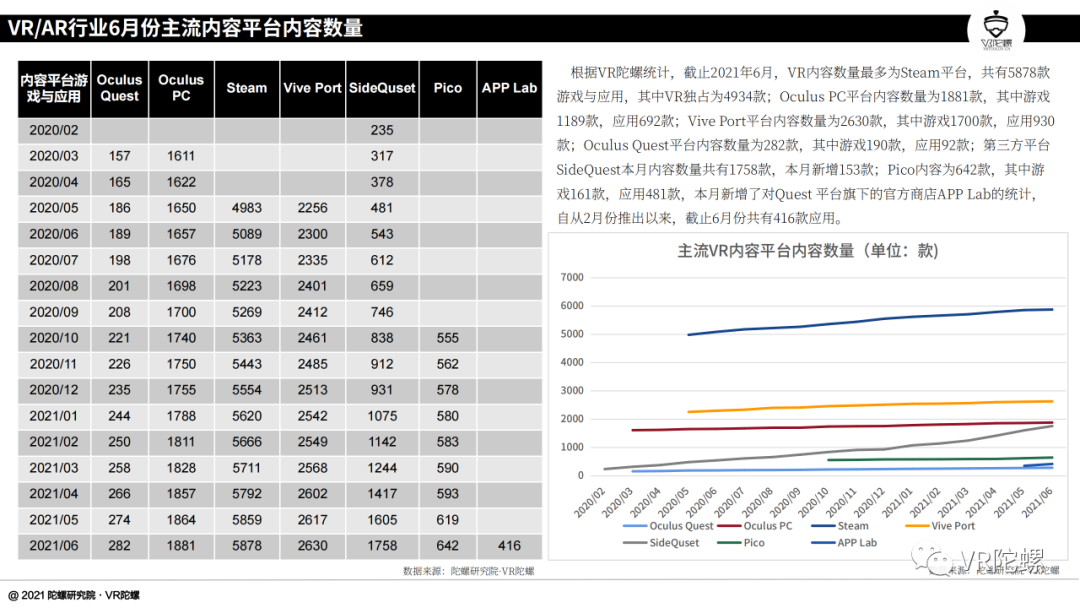Click the 数据来源：陀螺研究院-VR陀螺 source note under the table
This screenshot has width=1080, height=608.
[468, 571]
